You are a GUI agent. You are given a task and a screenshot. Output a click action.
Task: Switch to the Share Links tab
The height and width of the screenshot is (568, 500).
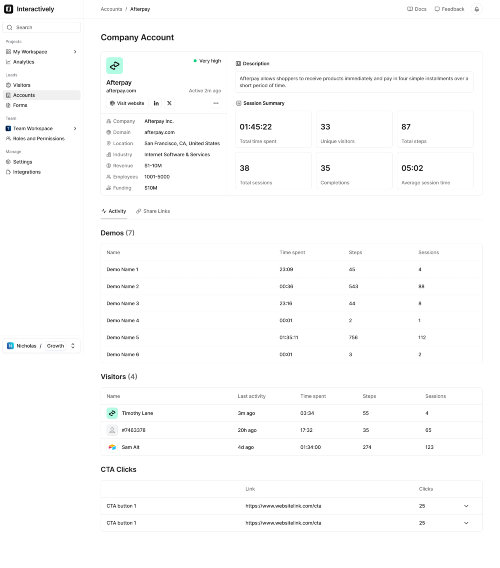click(153, 211)
